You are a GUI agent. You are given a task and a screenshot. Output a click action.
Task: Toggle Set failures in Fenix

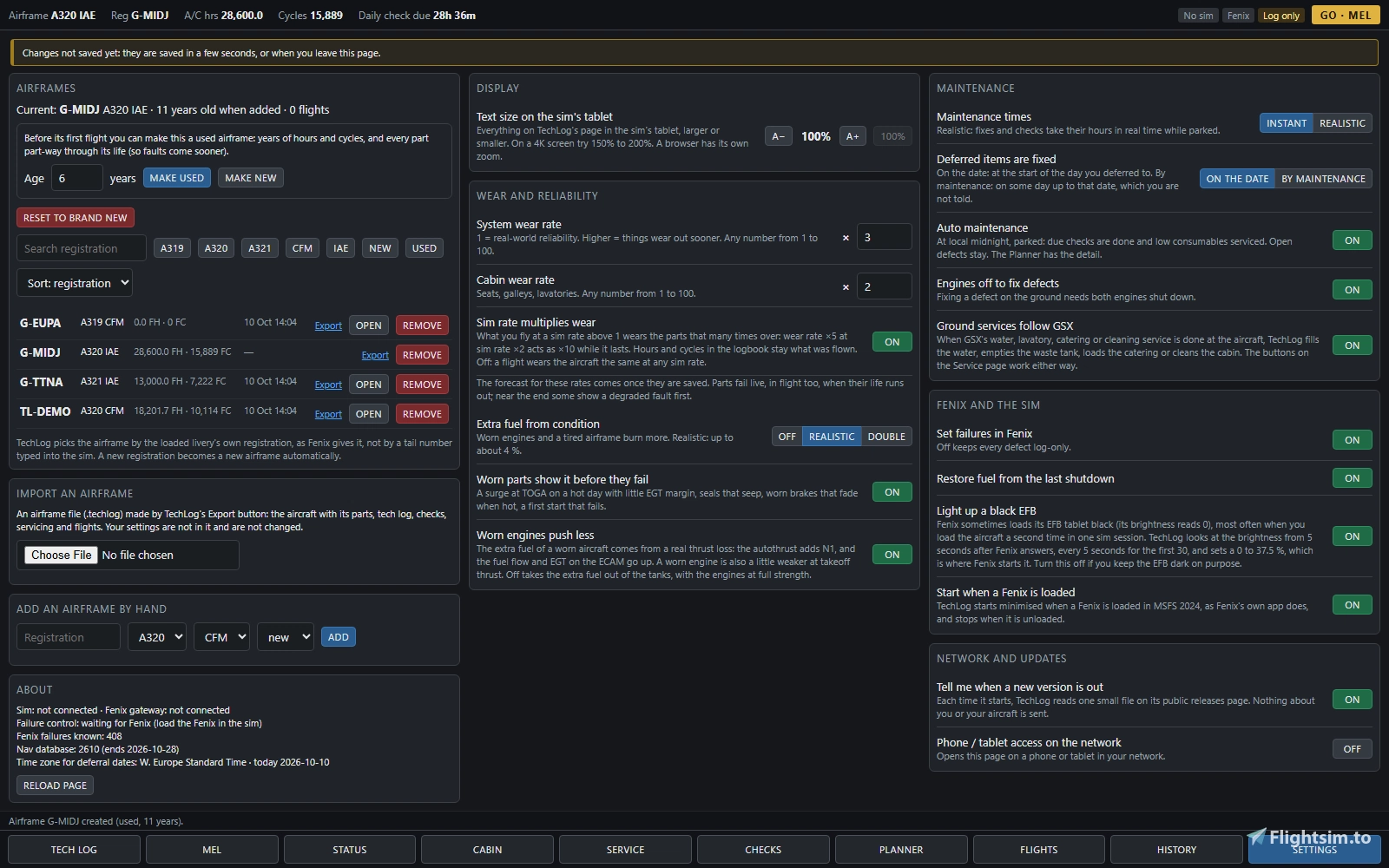[x=1352, y=440]
